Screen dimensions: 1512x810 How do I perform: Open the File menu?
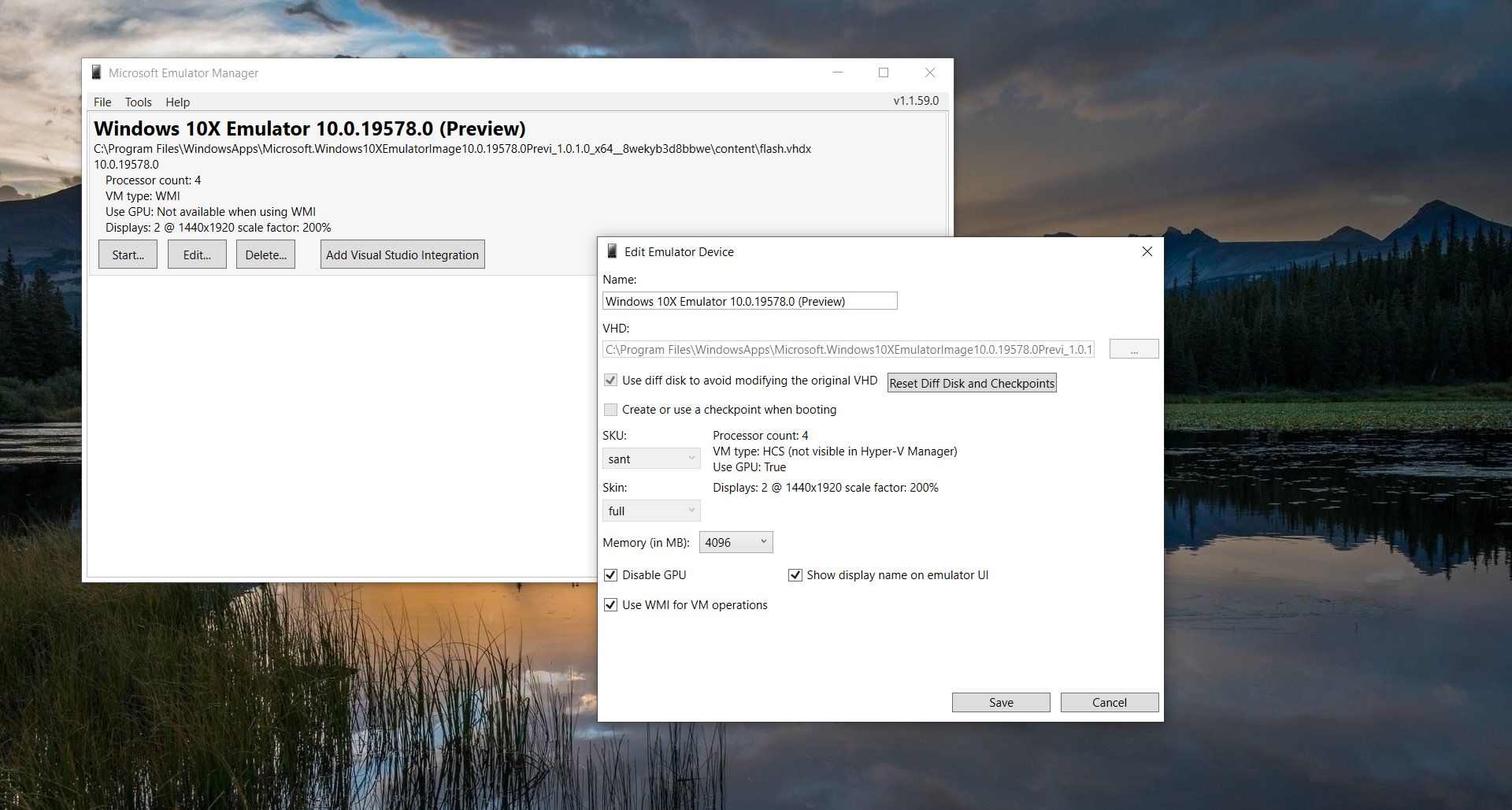(102, 102)
